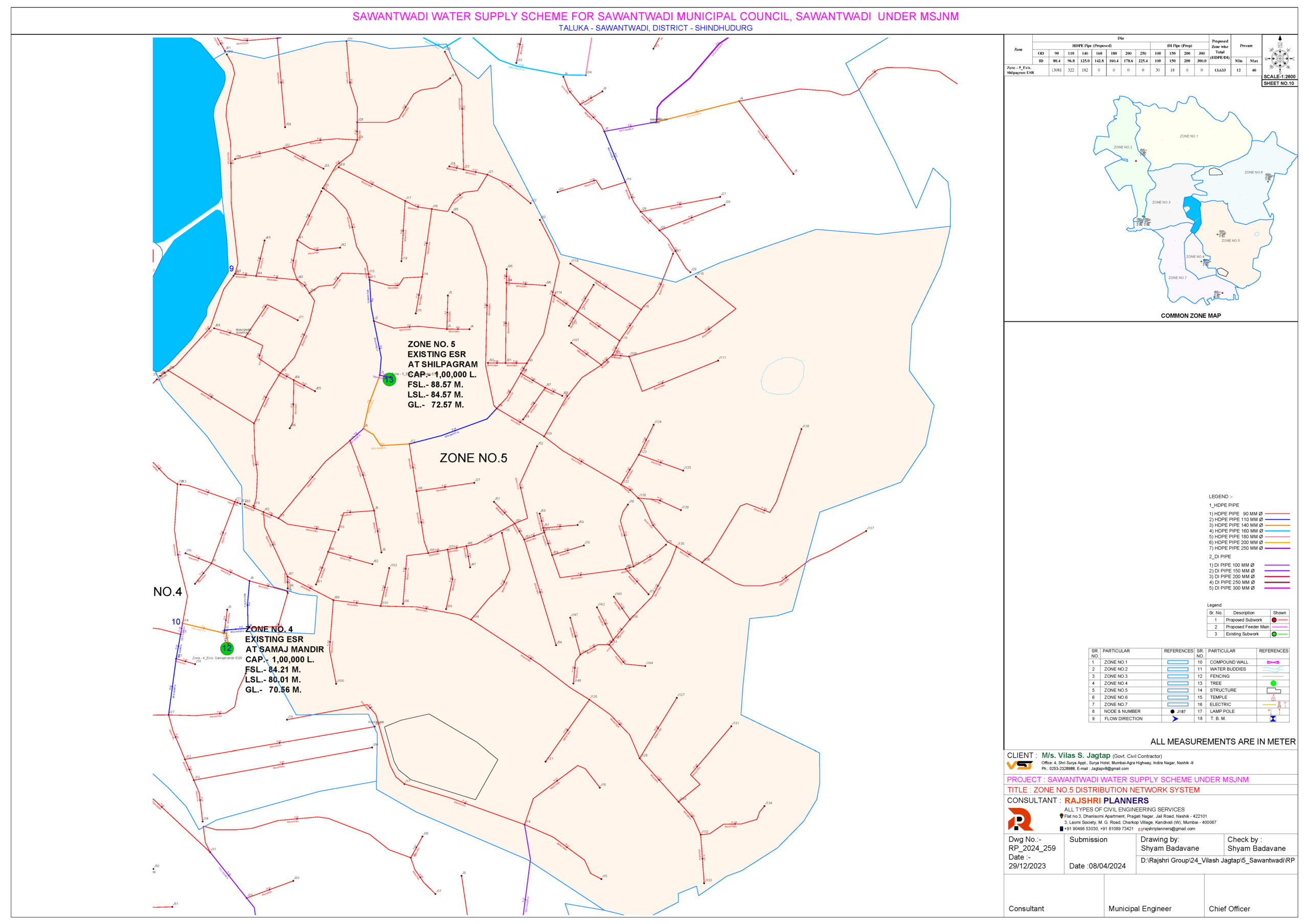Click the tree symbol in references table
The height and width of the screenshot is (924, 1309).
(1273, 683)
